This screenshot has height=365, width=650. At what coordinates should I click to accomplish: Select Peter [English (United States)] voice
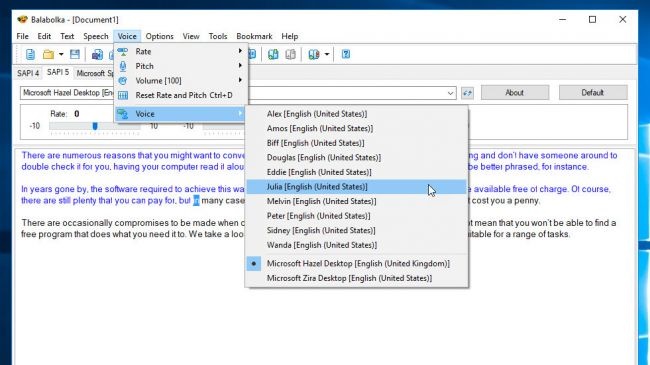357,216
